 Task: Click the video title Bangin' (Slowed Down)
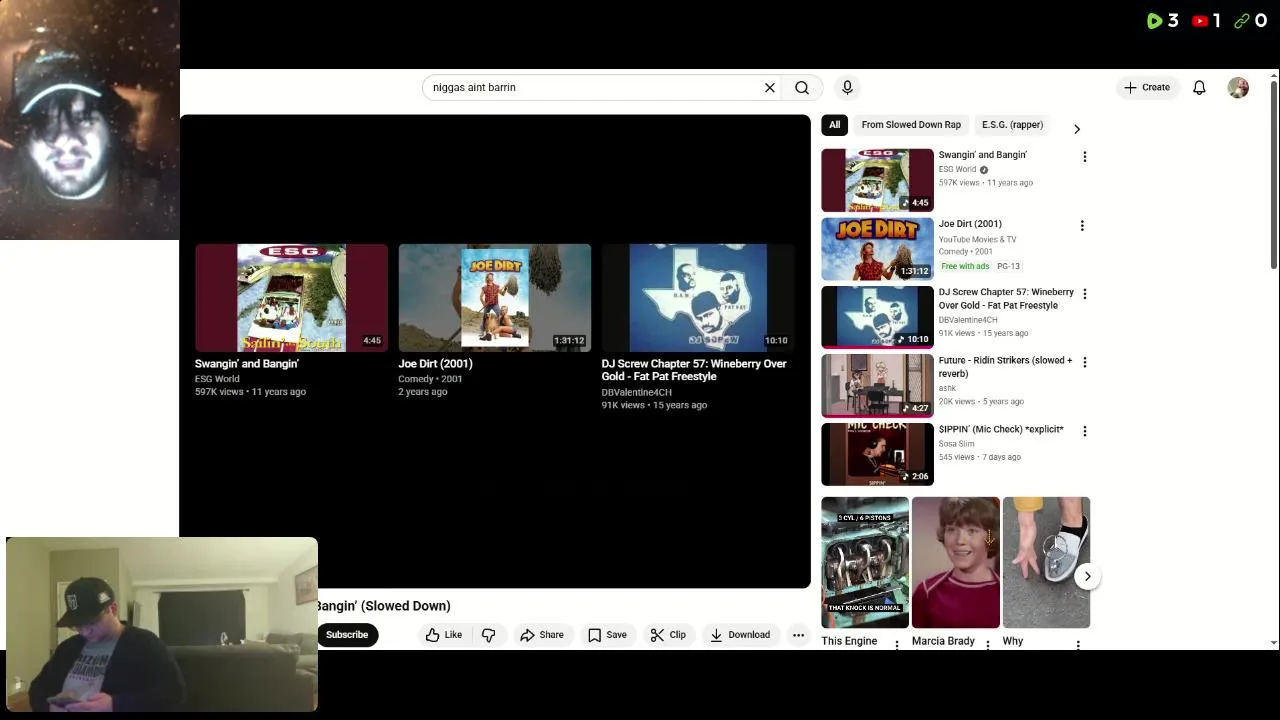pos(384,606)
